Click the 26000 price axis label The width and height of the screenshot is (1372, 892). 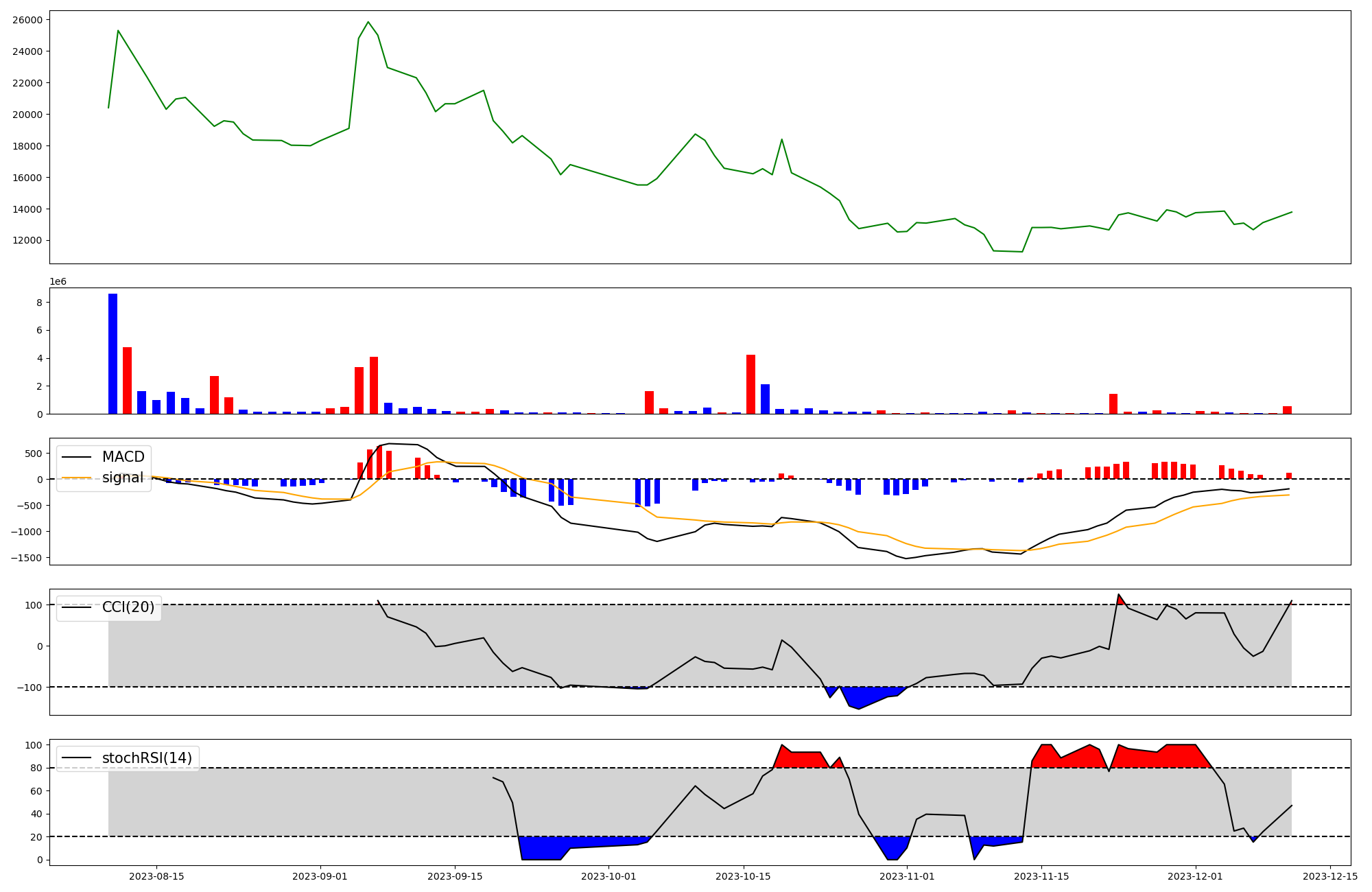27,20
